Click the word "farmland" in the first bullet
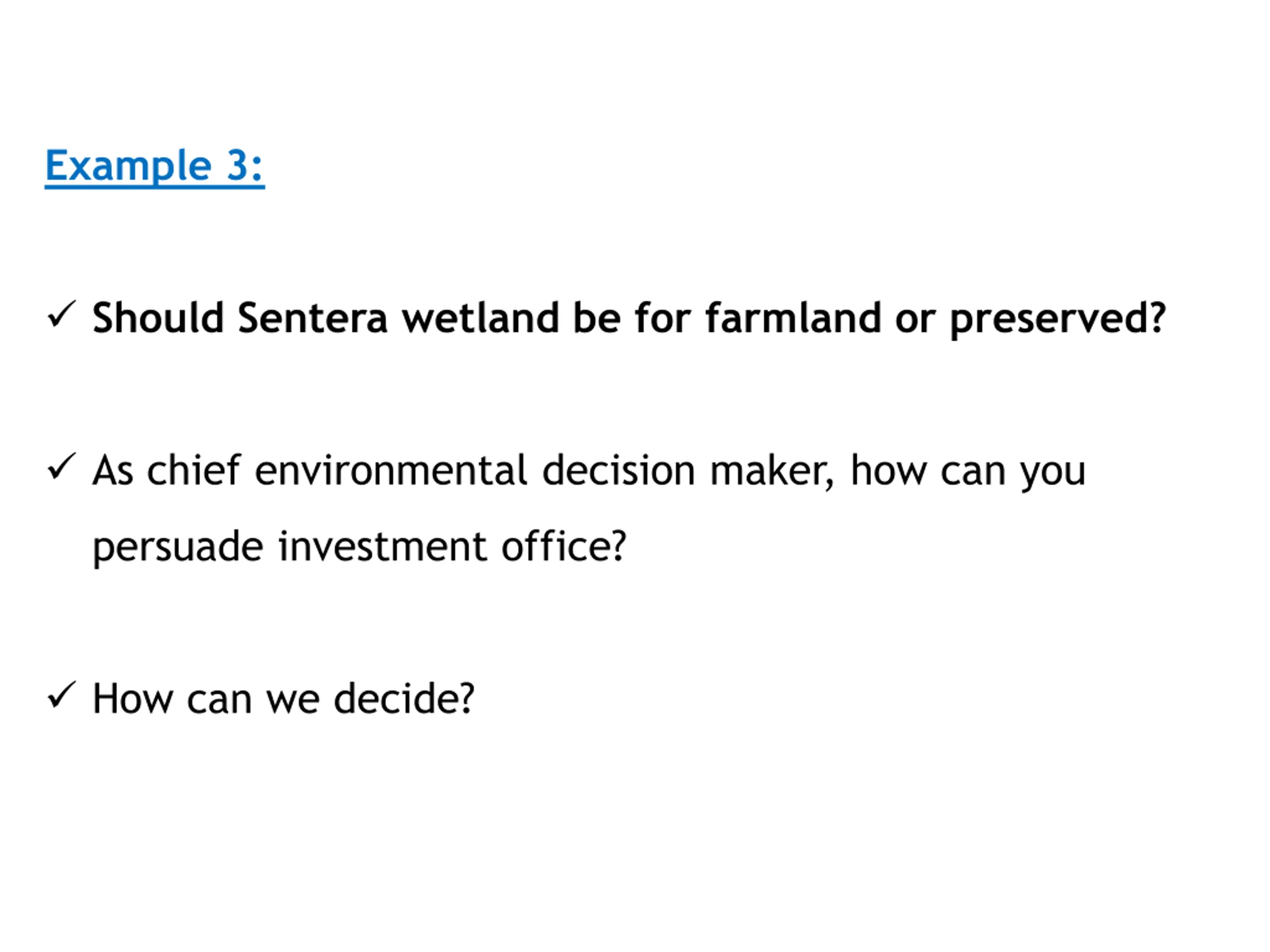The image size is (1270, 952). click(793, 317)
